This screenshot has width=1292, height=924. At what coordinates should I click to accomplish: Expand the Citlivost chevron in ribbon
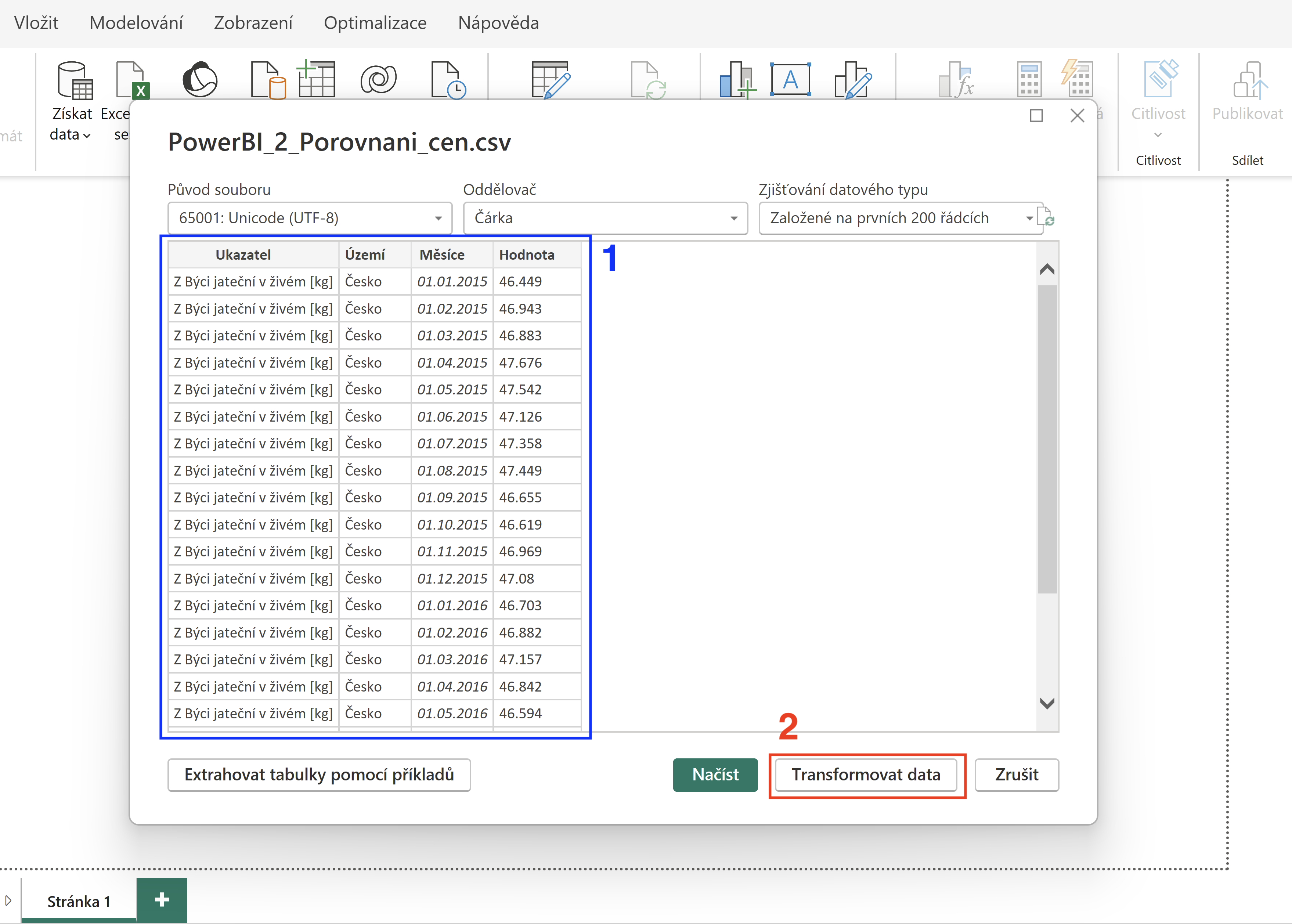pyautogui.click(x=1158, y=135)
